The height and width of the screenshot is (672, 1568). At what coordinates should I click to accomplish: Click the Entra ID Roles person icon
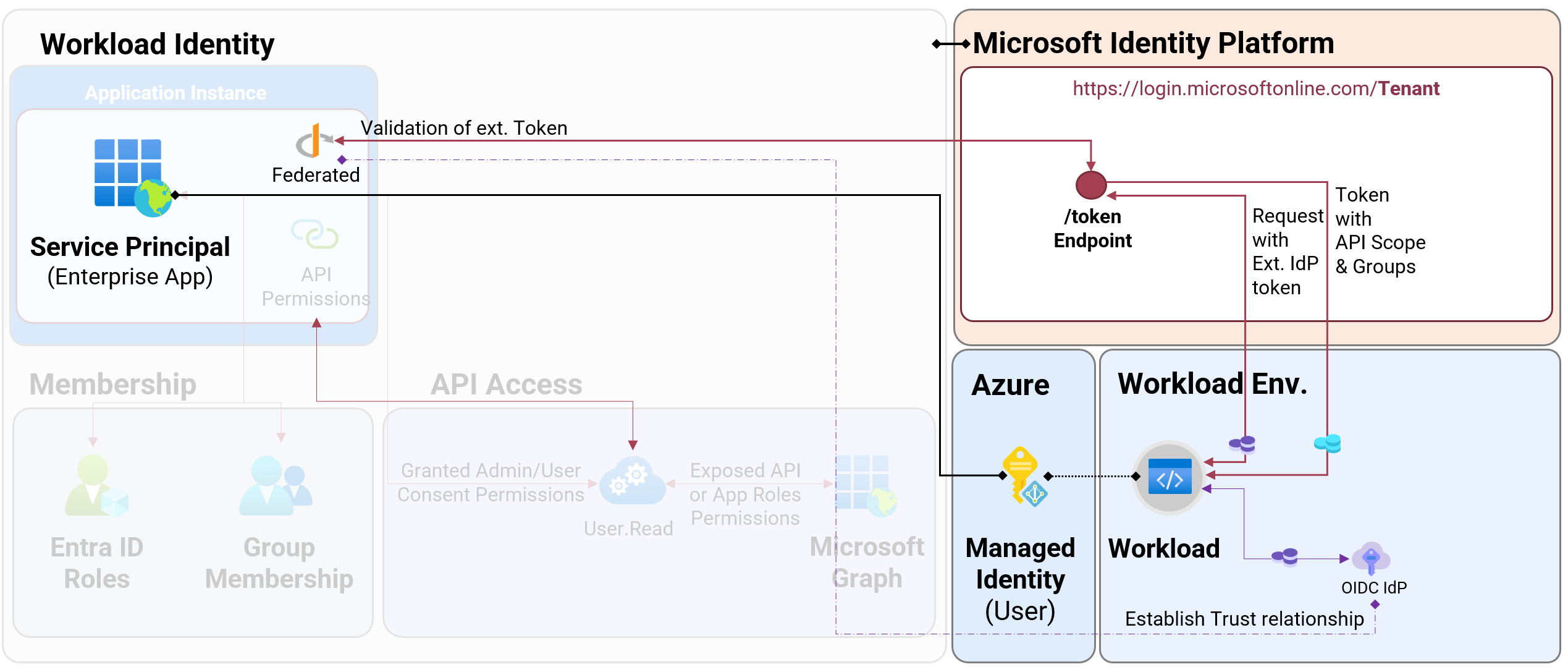coord(96,486)
